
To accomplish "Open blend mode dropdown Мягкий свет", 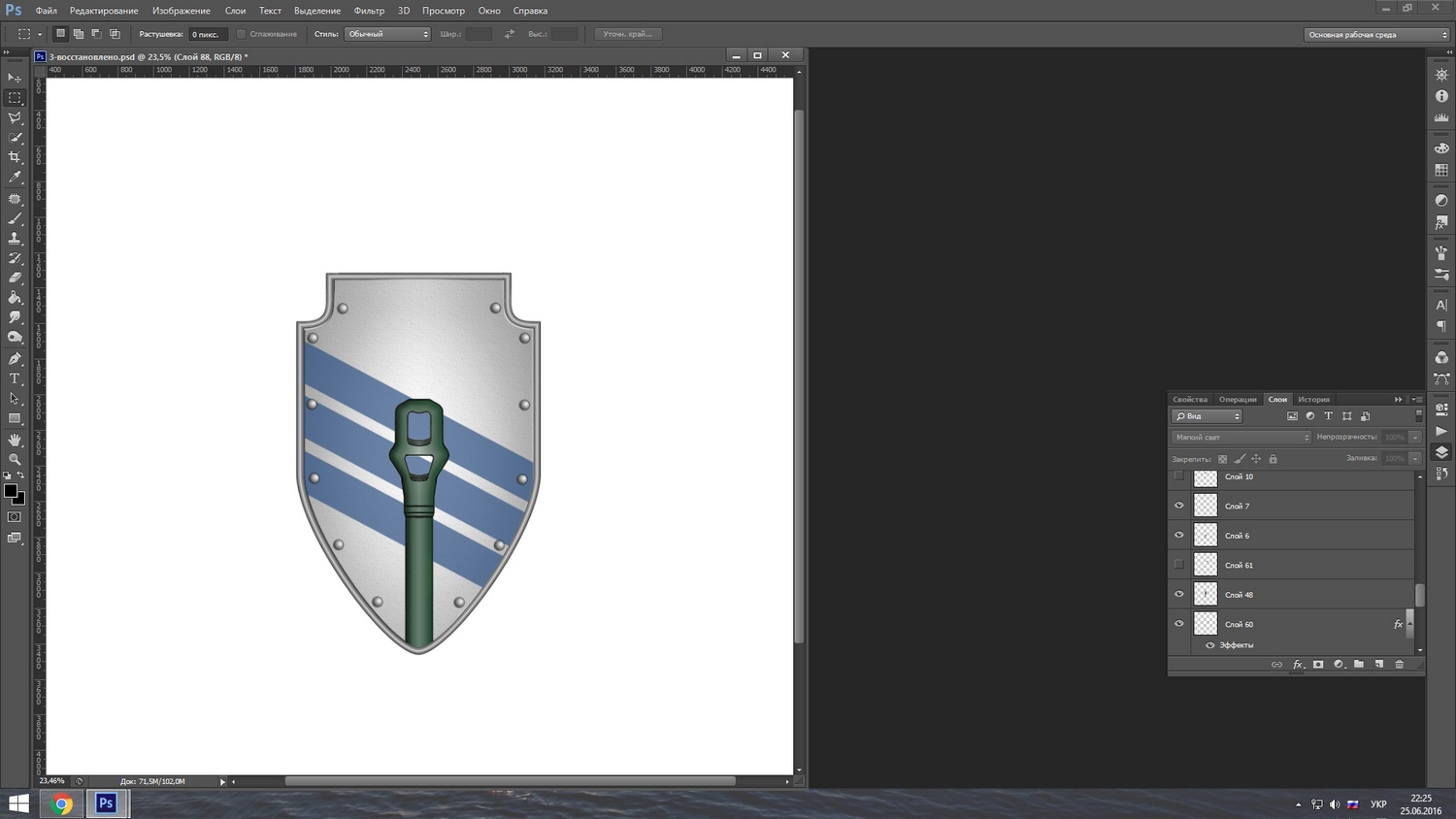I will tap(1241, 438).
